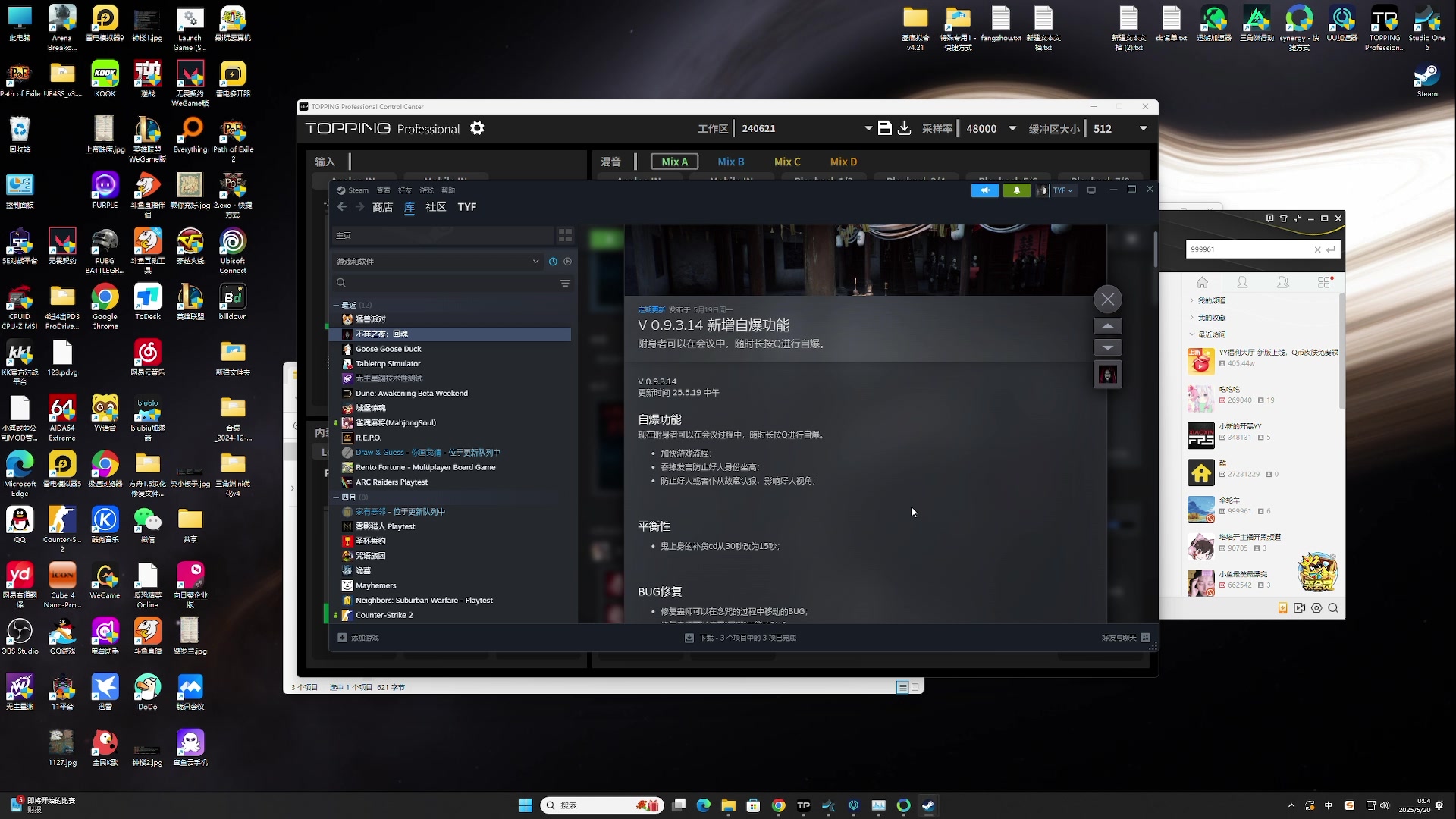
Task: Open YY skin shirt icon in title bar
Action: point(1283,218)
